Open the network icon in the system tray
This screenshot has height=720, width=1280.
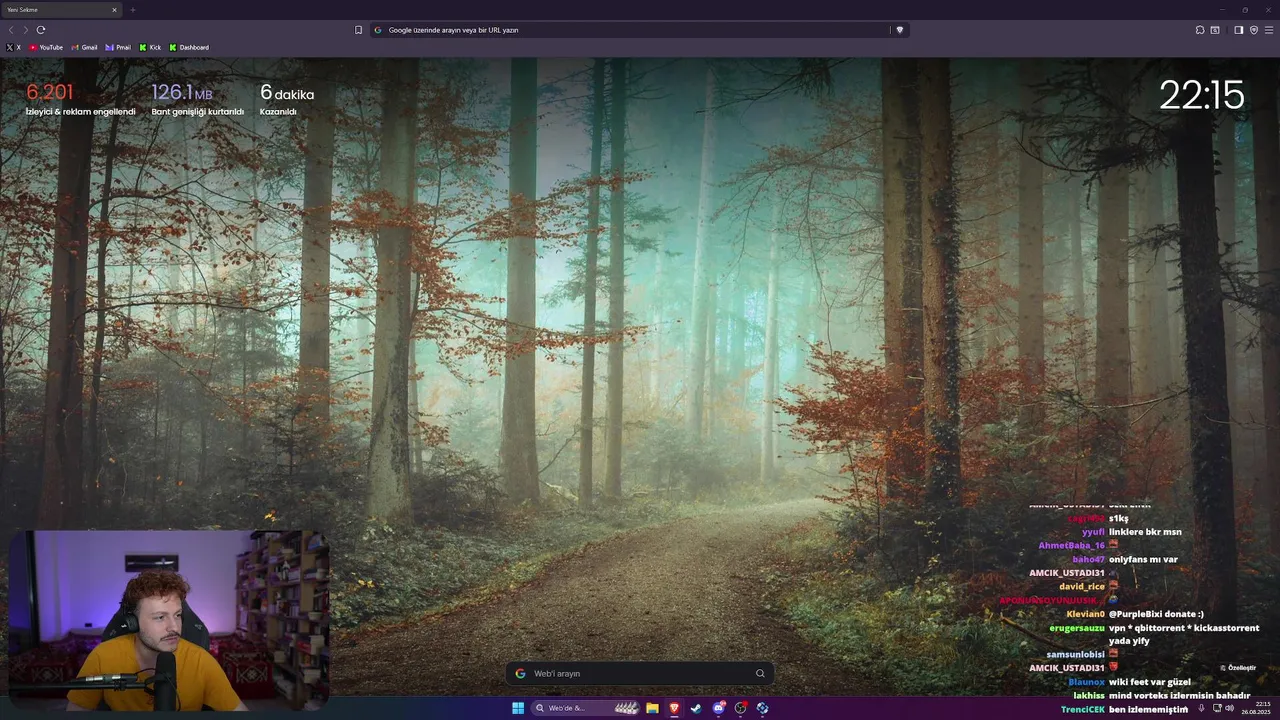(1217, 708)
